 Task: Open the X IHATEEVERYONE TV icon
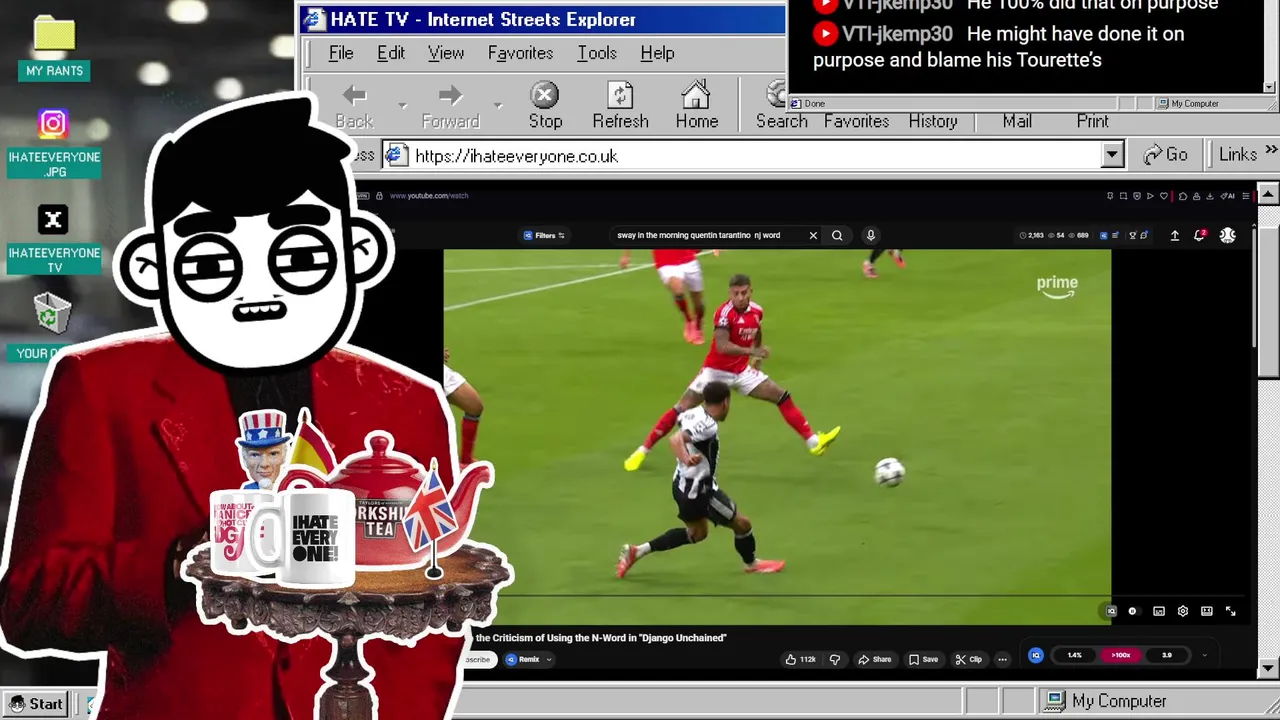click(x=54, y=239)
